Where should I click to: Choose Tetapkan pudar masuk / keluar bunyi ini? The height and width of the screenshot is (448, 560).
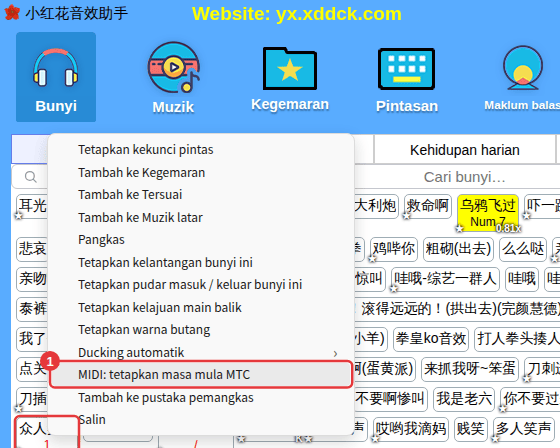tap(201, 285)
